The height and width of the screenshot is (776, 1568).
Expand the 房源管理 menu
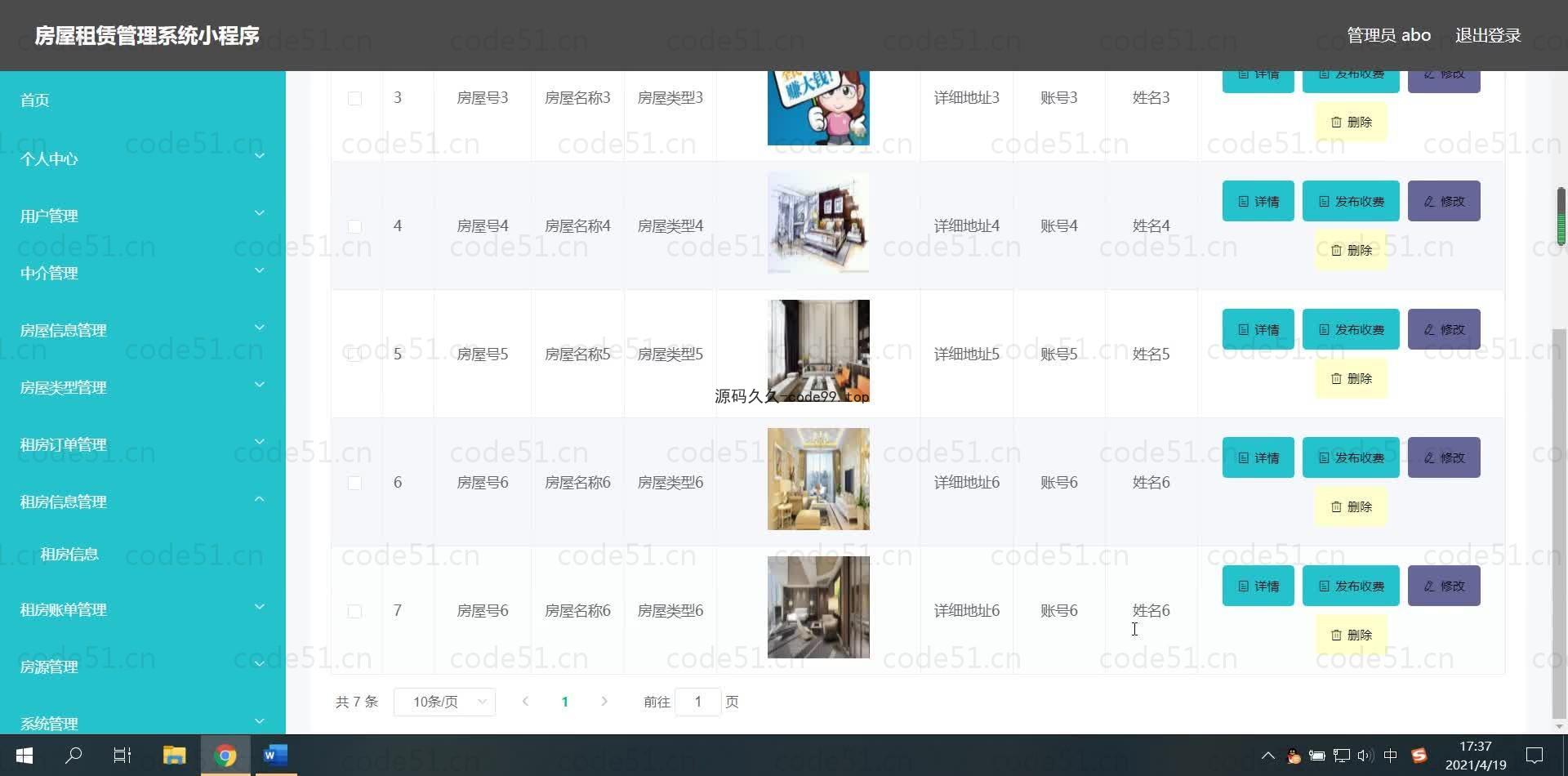(143, 667)
